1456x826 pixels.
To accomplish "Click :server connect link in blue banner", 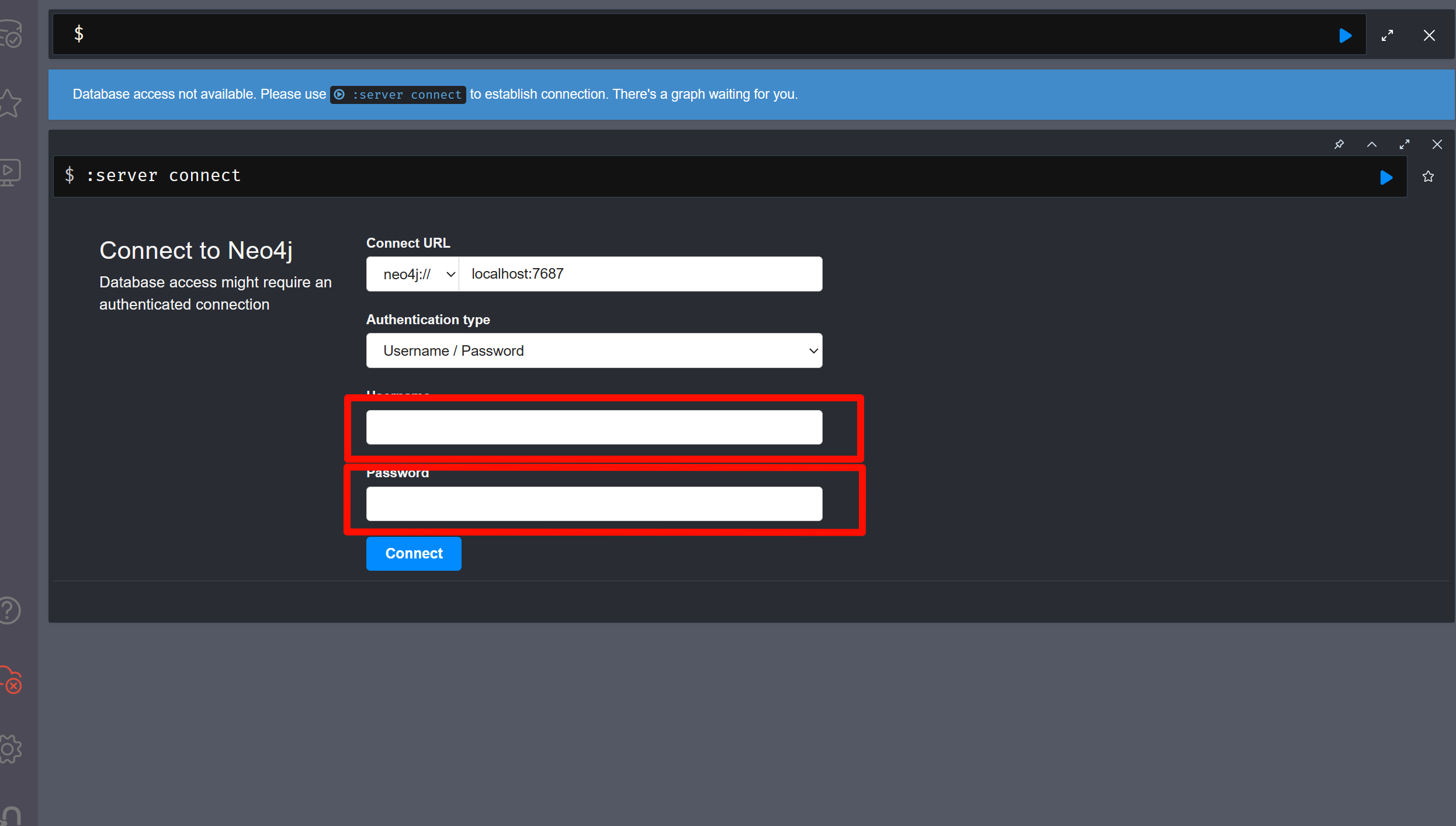I will 398,95.
